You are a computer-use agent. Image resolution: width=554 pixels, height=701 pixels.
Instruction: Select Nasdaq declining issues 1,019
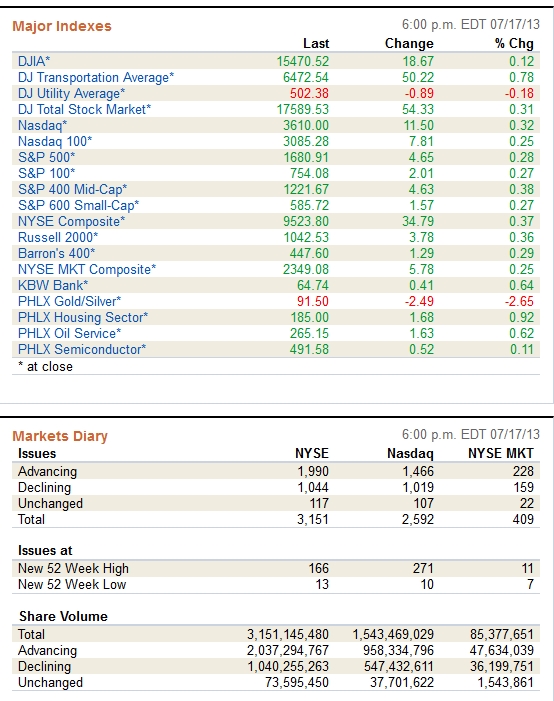pyautogui.click(x=418, y=487)
